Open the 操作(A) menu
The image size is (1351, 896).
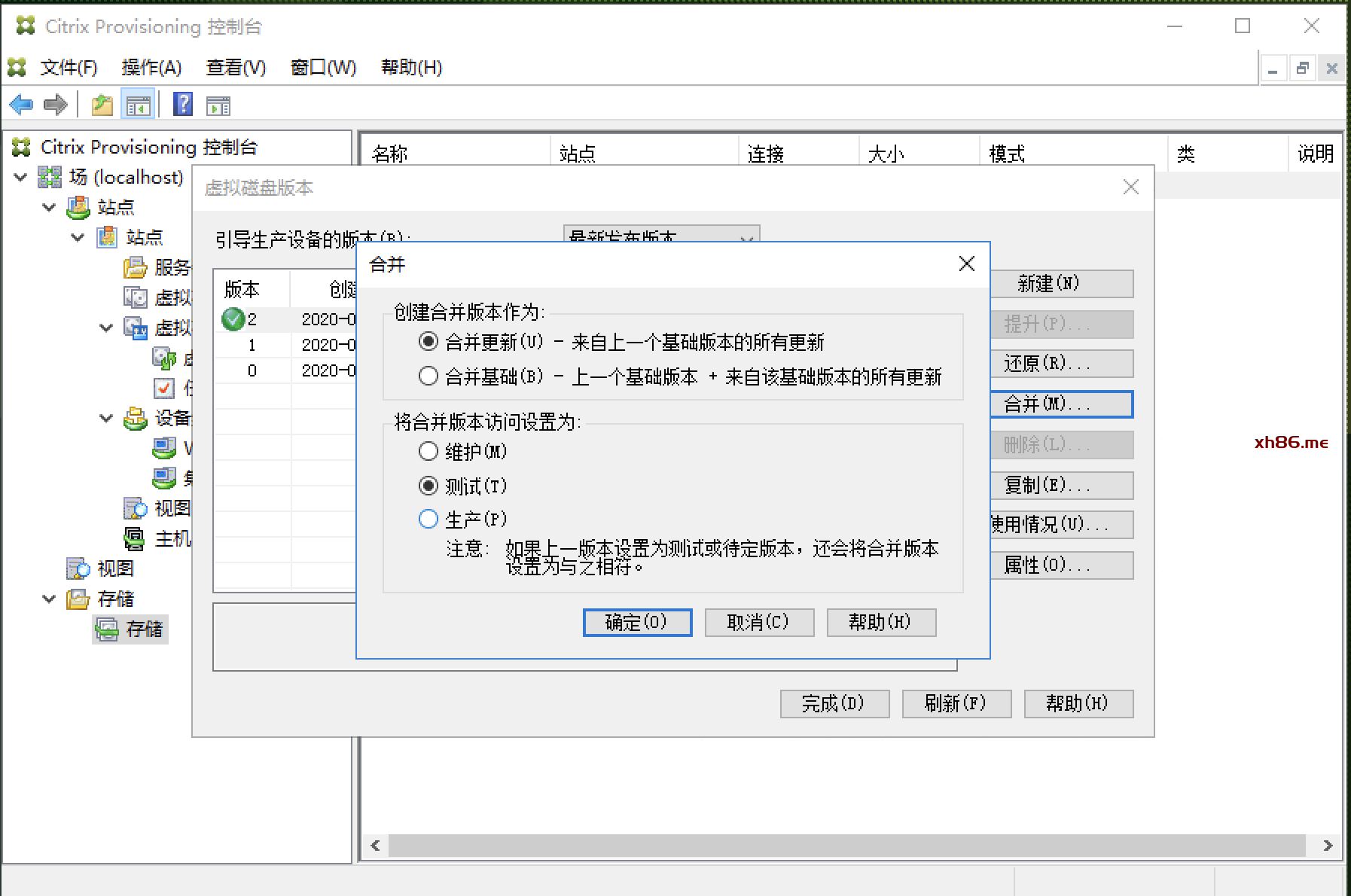151,68
